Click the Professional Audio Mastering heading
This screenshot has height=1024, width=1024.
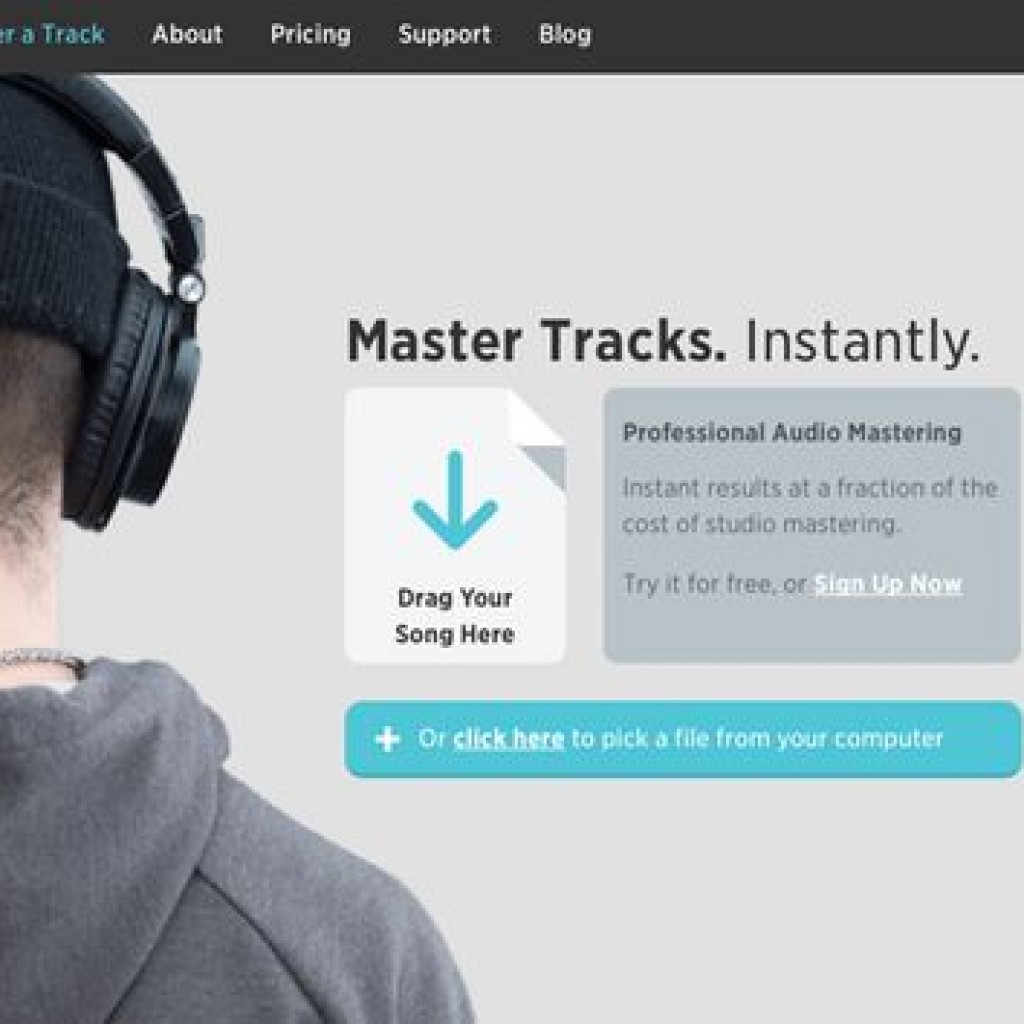point(792,432)
